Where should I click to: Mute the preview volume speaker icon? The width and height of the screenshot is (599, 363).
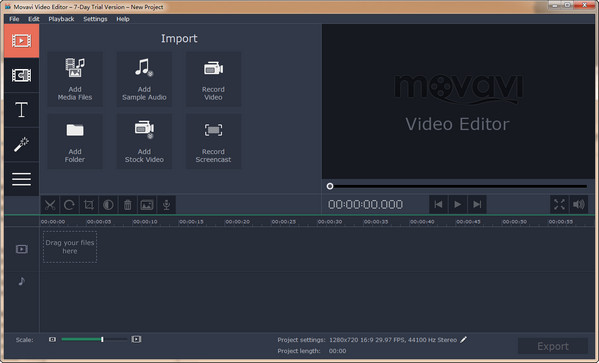tap(579, 204)
